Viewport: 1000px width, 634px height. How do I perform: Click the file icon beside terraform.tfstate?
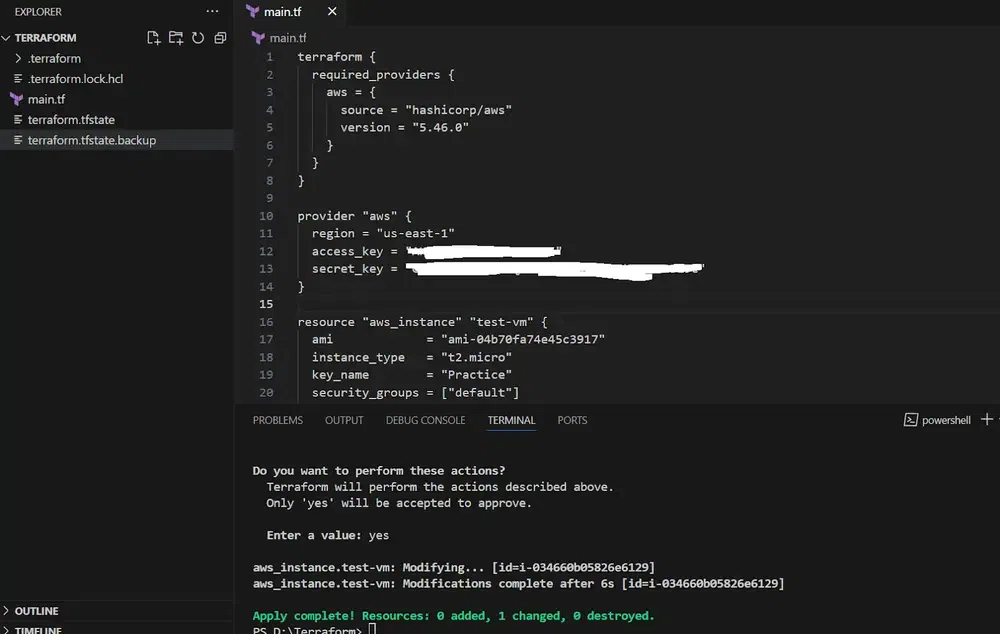(x=18, y=119)
